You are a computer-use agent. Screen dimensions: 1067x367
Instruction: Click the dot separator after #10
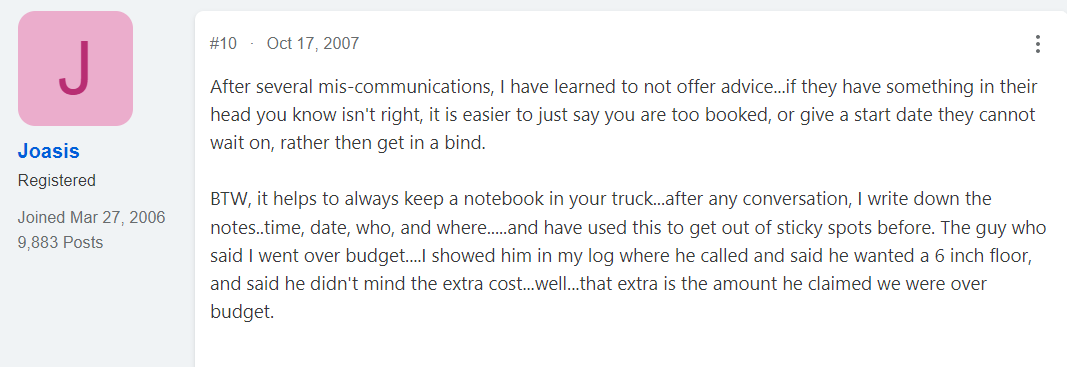click(252, 44)
